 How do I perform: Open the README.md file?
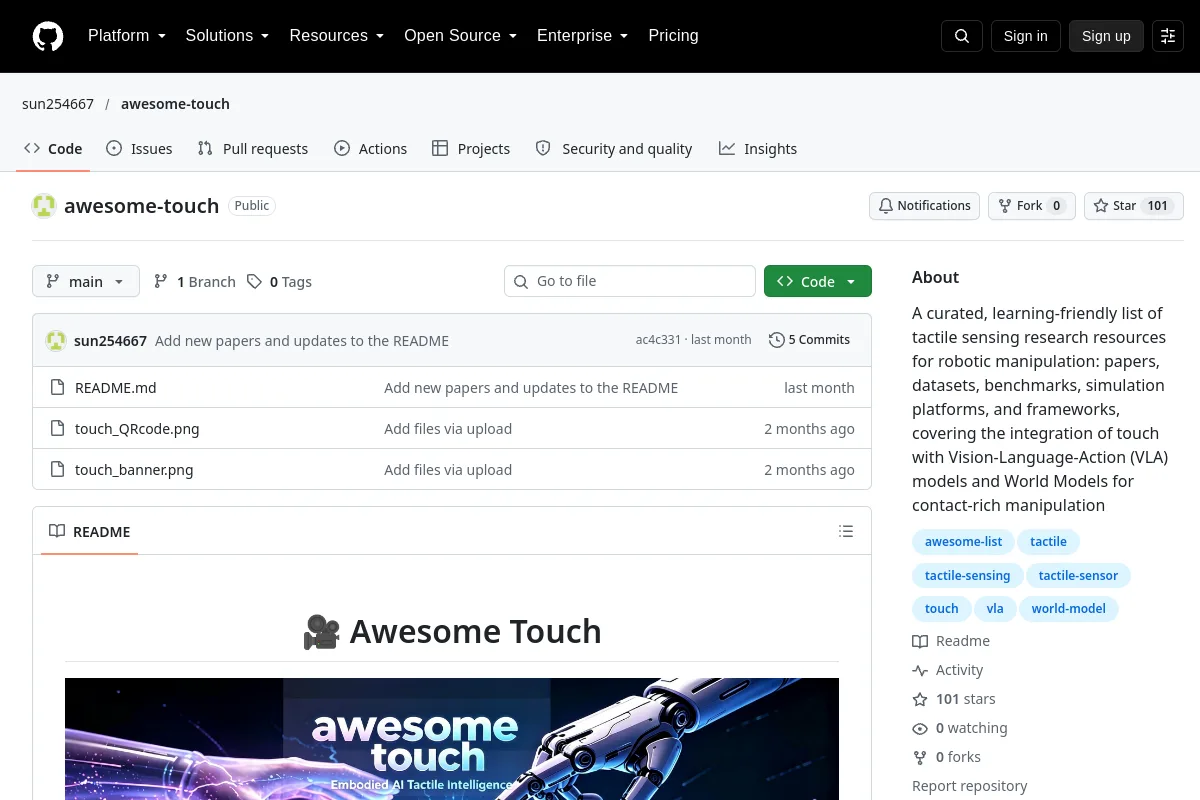(116, 388)
